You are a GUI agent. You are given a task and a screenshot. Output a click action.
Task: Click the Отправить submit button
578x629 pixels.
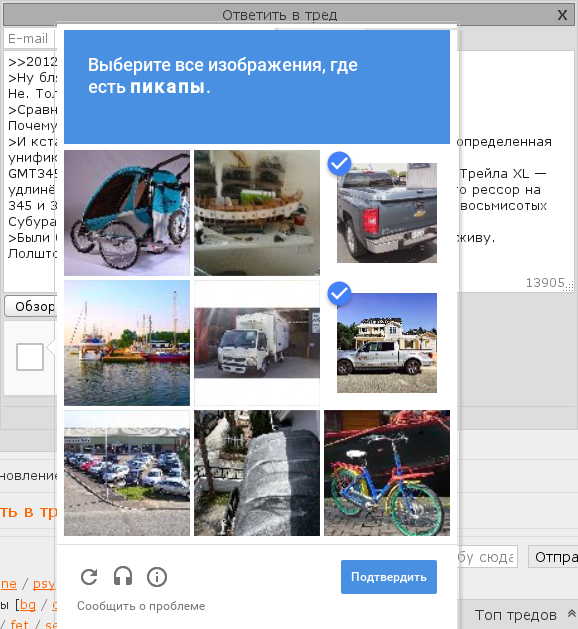[553, 557]
